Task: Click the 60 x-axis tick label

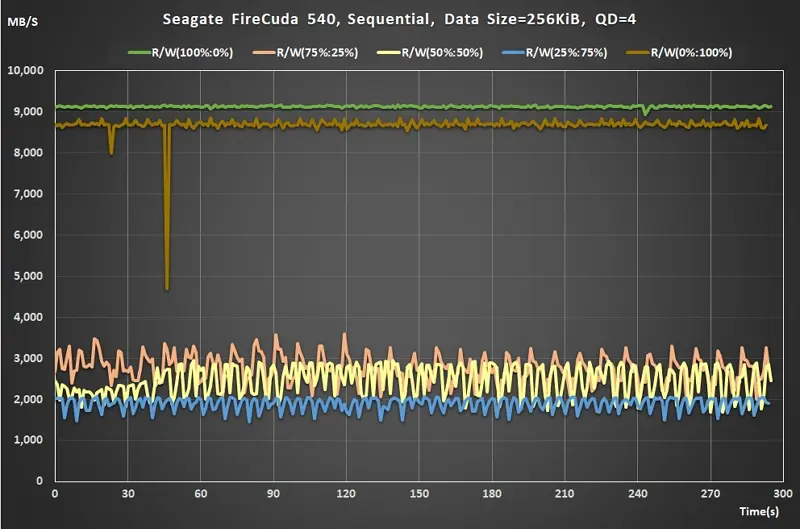Action: coord(201,494)
